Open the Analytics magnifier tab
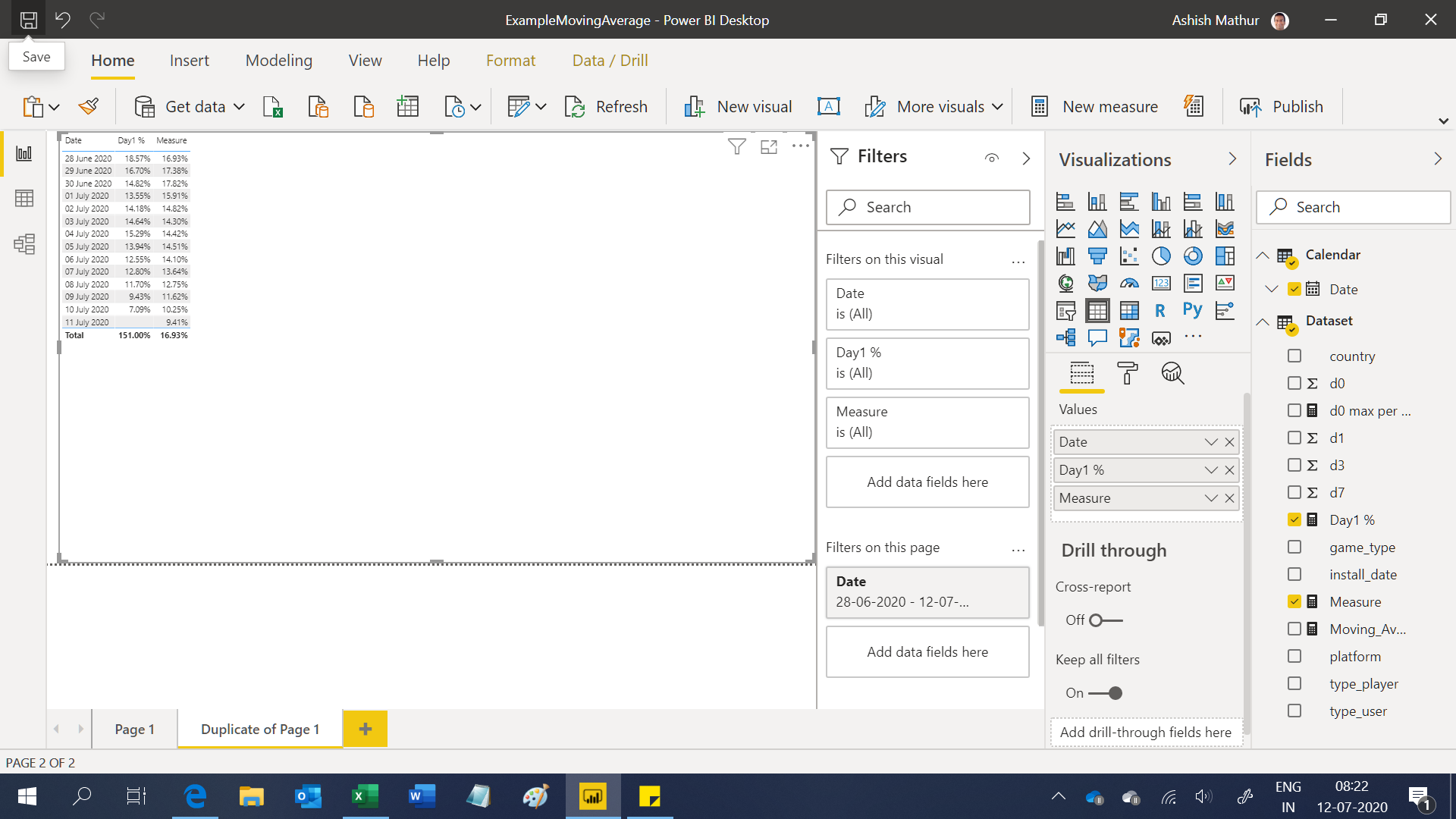Viewport: 1456px width, 819px height. 1172,373
